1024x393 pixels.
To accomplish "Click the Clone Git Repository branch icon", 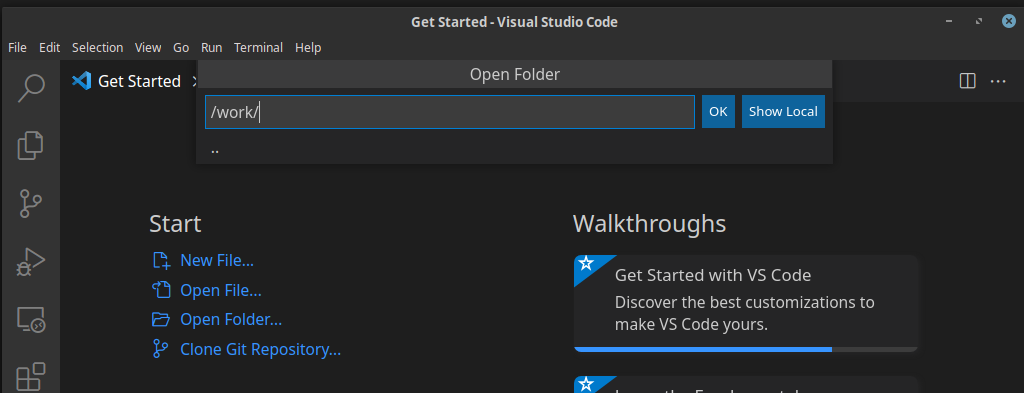I will [160, 349].
